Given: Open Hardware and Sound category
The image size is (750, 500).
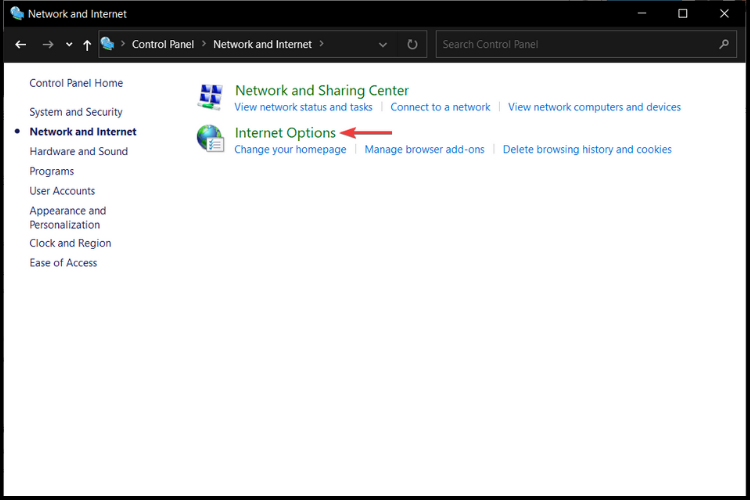Looking at the screenshot, I should [x=78, y=151].
